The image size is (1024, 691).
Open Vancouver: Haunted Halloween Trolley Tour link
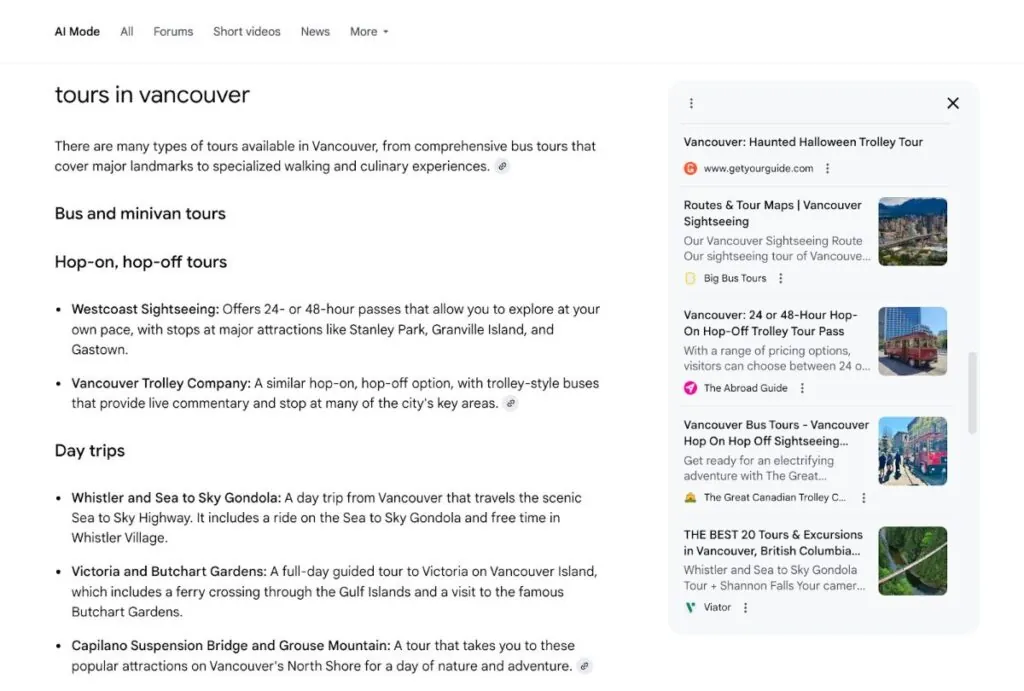coord(803,142)
